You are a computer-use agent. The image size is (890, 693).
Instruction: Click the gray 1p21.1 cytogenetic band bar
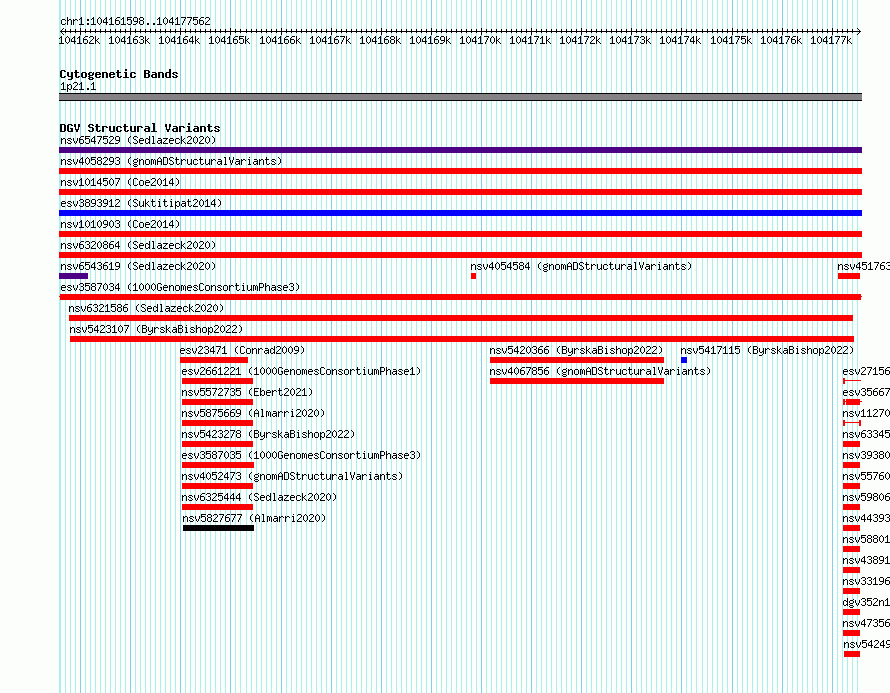pyautogui.click(x=460, y=97)
